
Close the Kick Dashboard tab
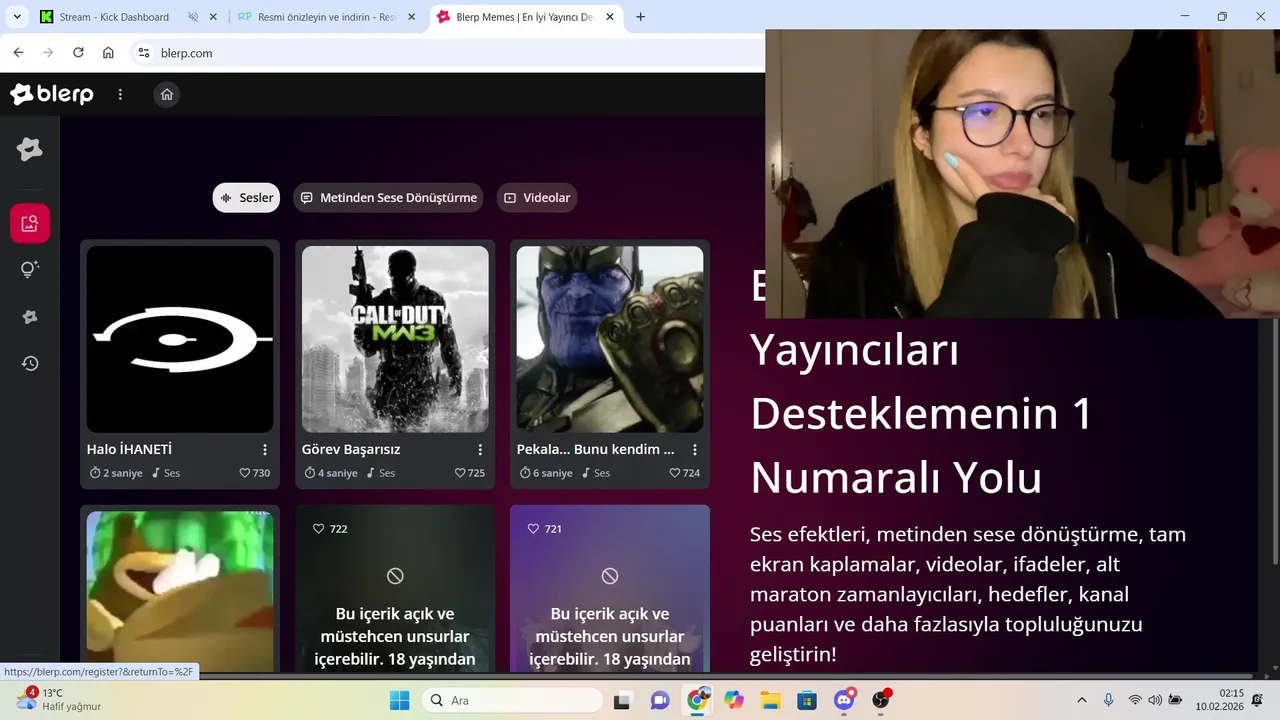coord(213,17)
